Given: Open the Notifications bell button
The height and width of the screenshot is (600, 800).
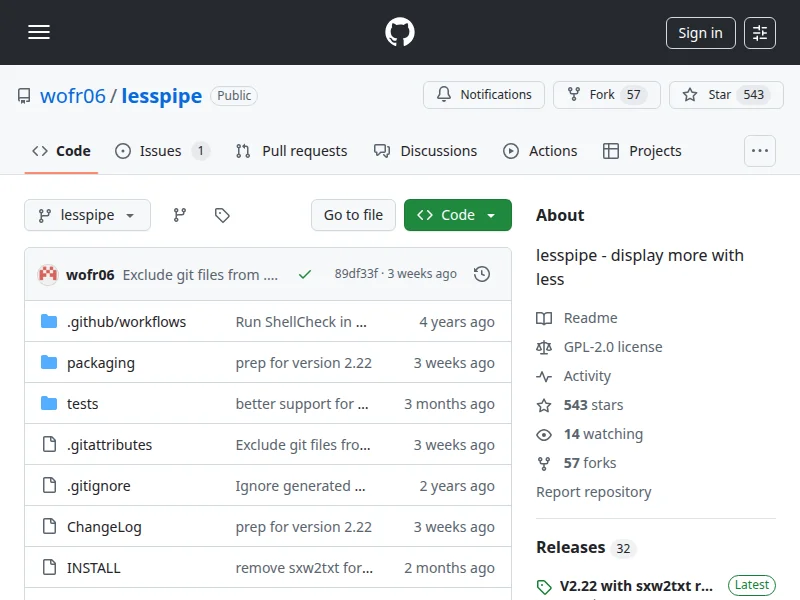Looking at the screenshot, I should 484,95.
